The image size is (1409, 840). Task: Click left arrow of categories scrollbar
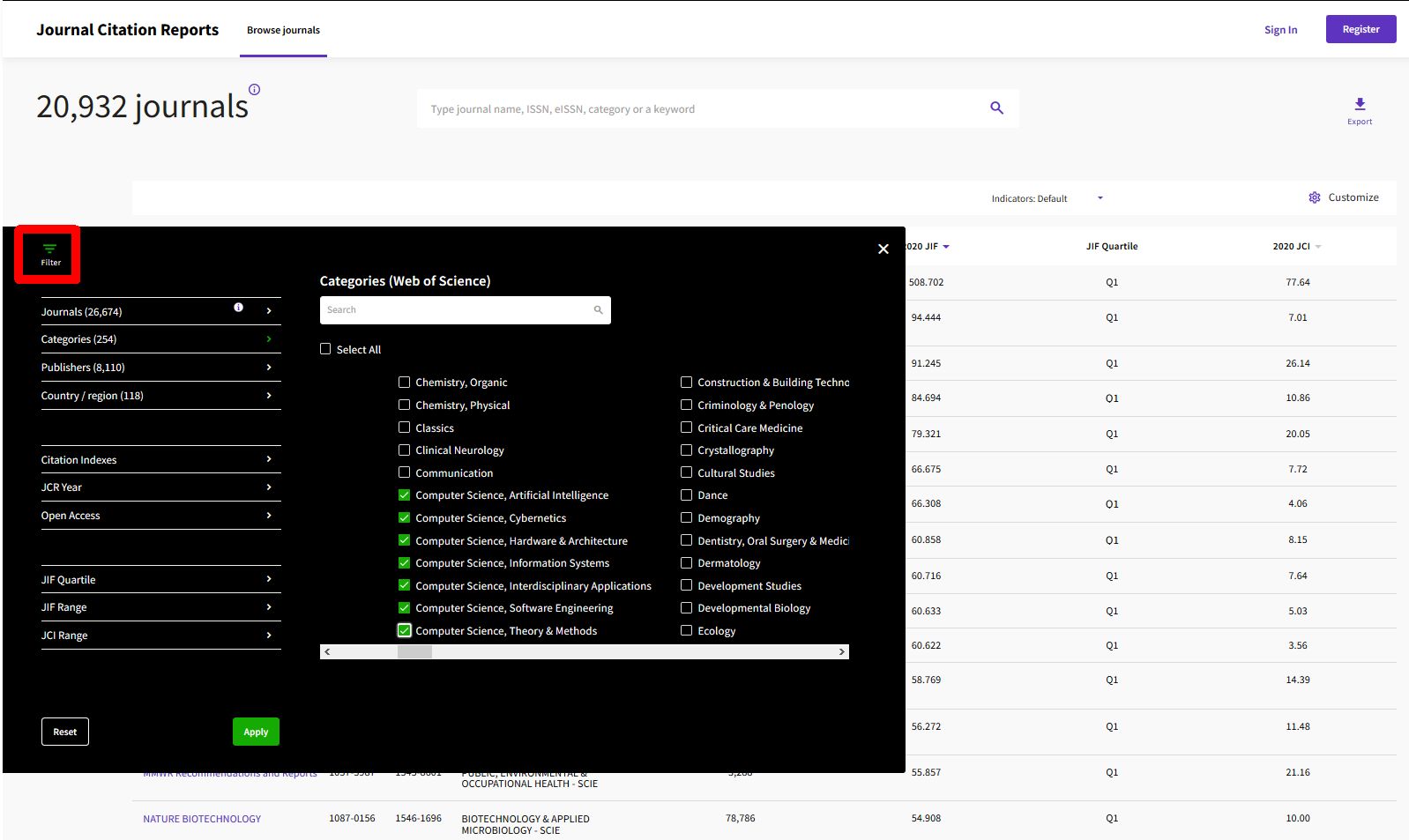[327, 652]
